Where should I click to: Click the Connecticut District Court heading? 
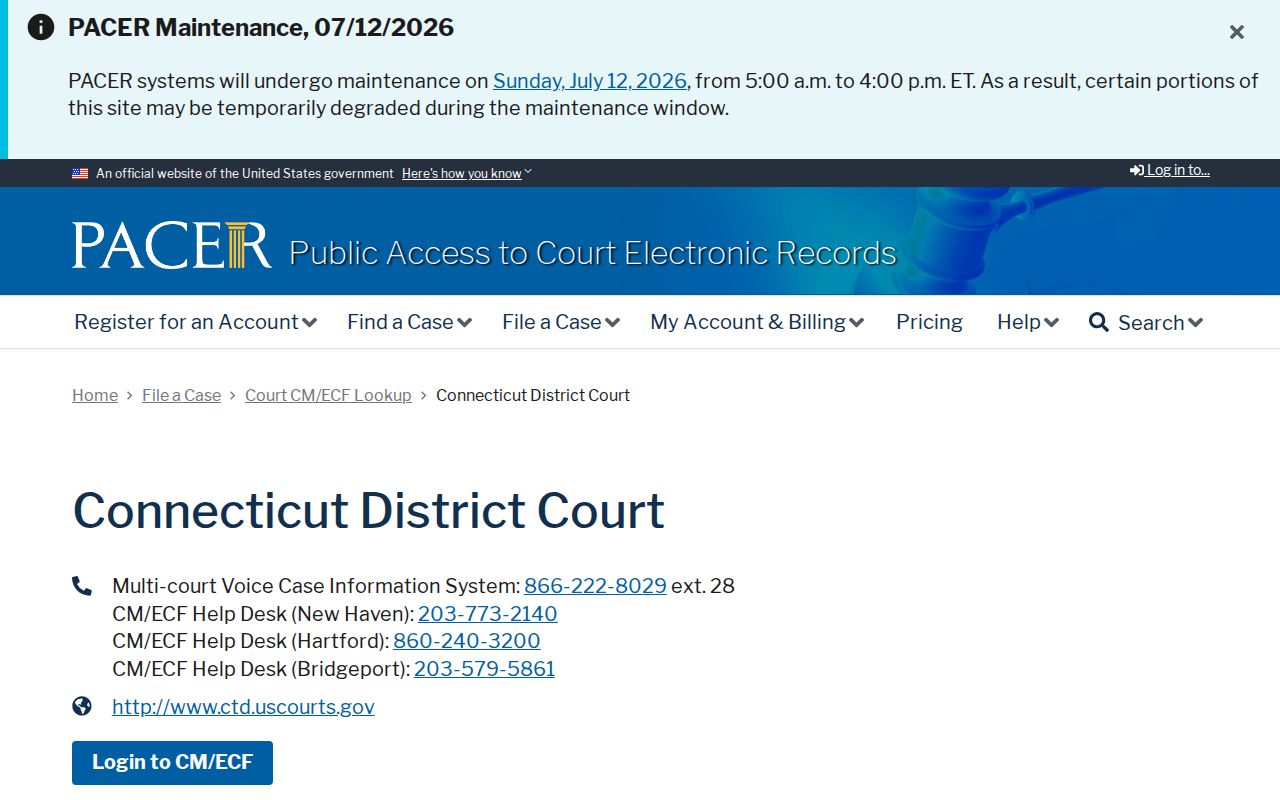(369, 510)
